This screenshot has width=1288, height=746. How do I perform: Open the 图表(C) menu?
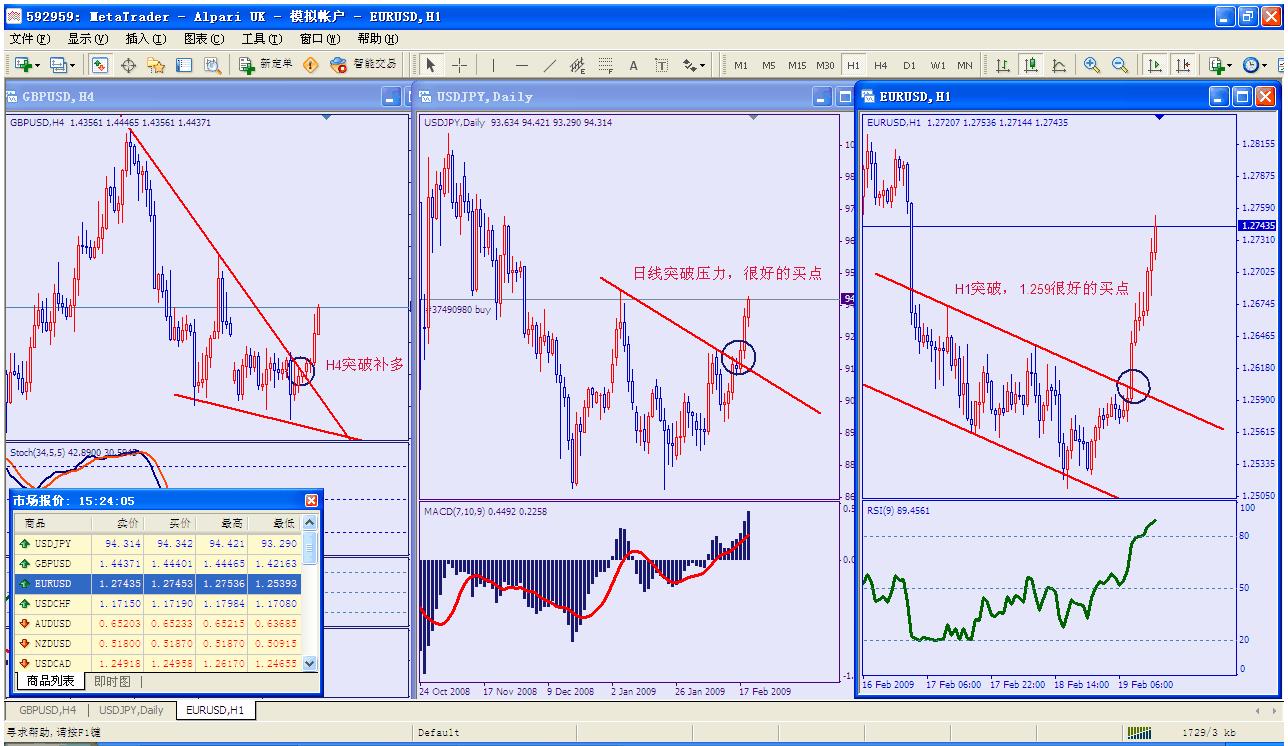click(204, 39)
